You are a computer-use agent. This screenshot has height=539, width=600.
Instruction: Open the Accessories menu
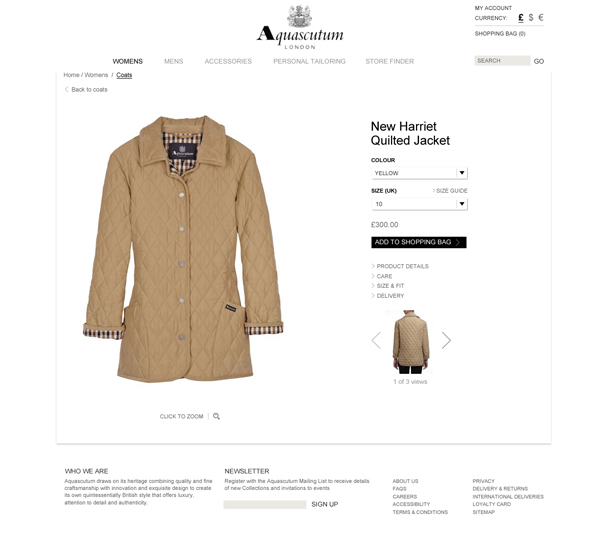tap(228, 61)
